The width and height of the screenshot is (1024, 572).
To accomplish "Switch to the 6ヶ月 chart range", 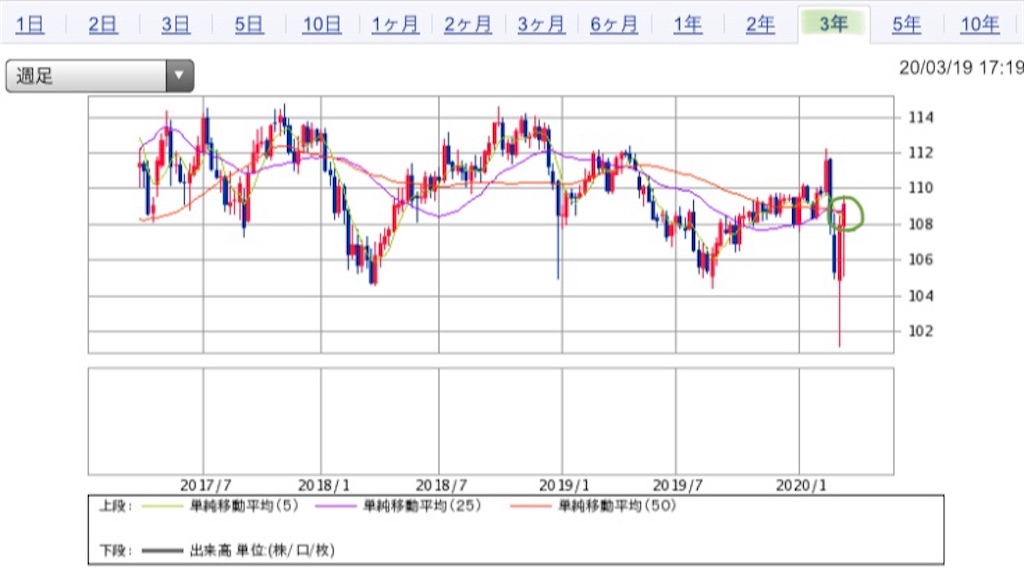I will 614,25.
